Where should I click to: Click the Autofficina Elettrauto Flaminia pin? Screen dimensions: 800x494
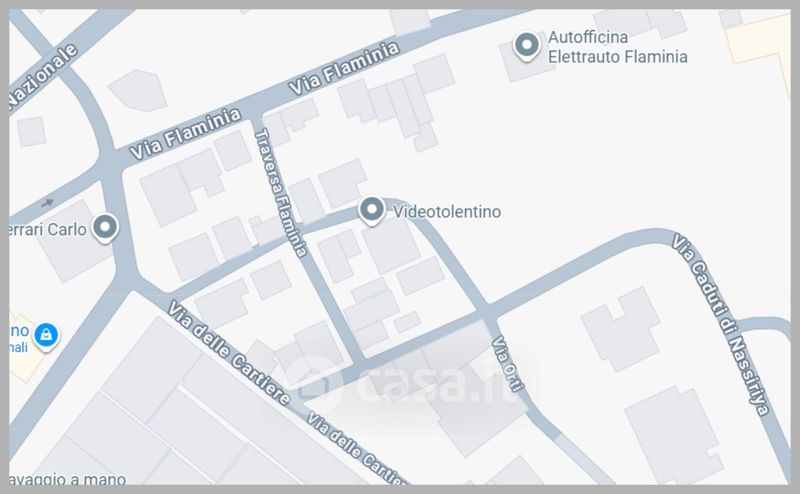click(x=527, y=46)
